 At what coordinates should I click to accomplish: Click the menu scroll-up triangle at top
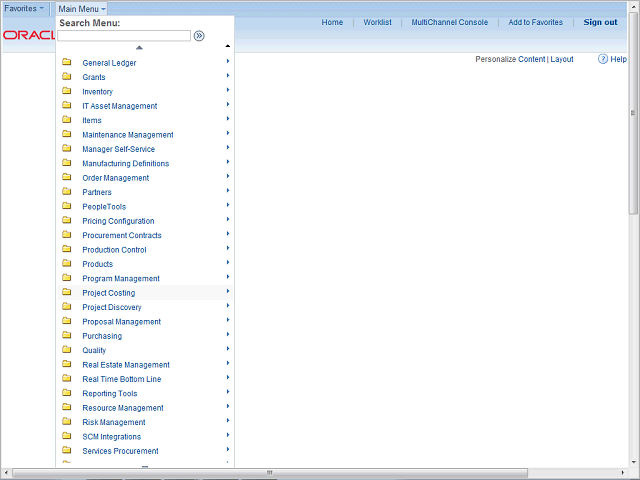click(x=139, y=48)
